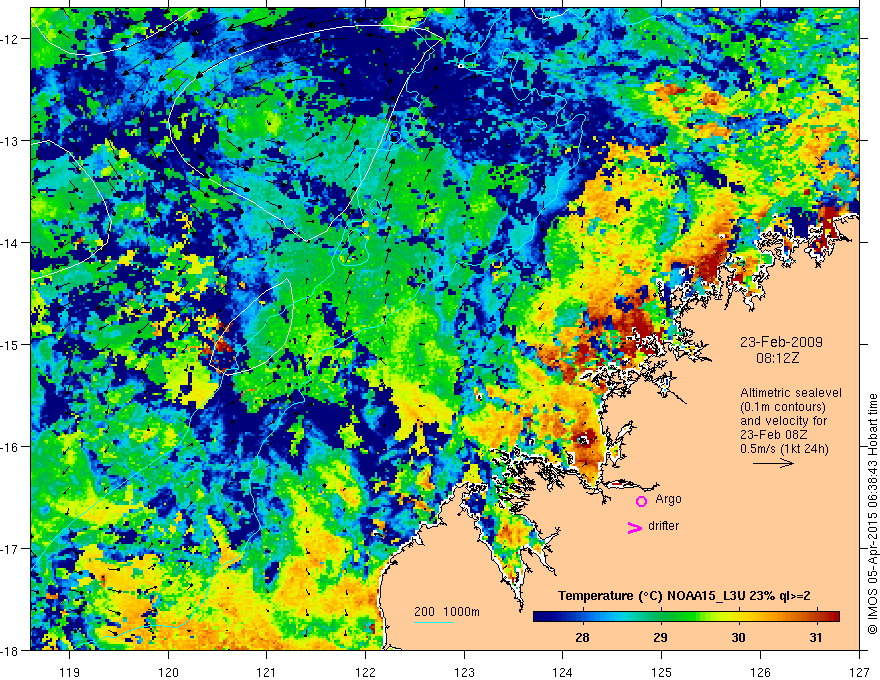Screen dimensions: 880x680
Task: Click the '(0.1m contours)' text line
Action: (x=783, y=407)
